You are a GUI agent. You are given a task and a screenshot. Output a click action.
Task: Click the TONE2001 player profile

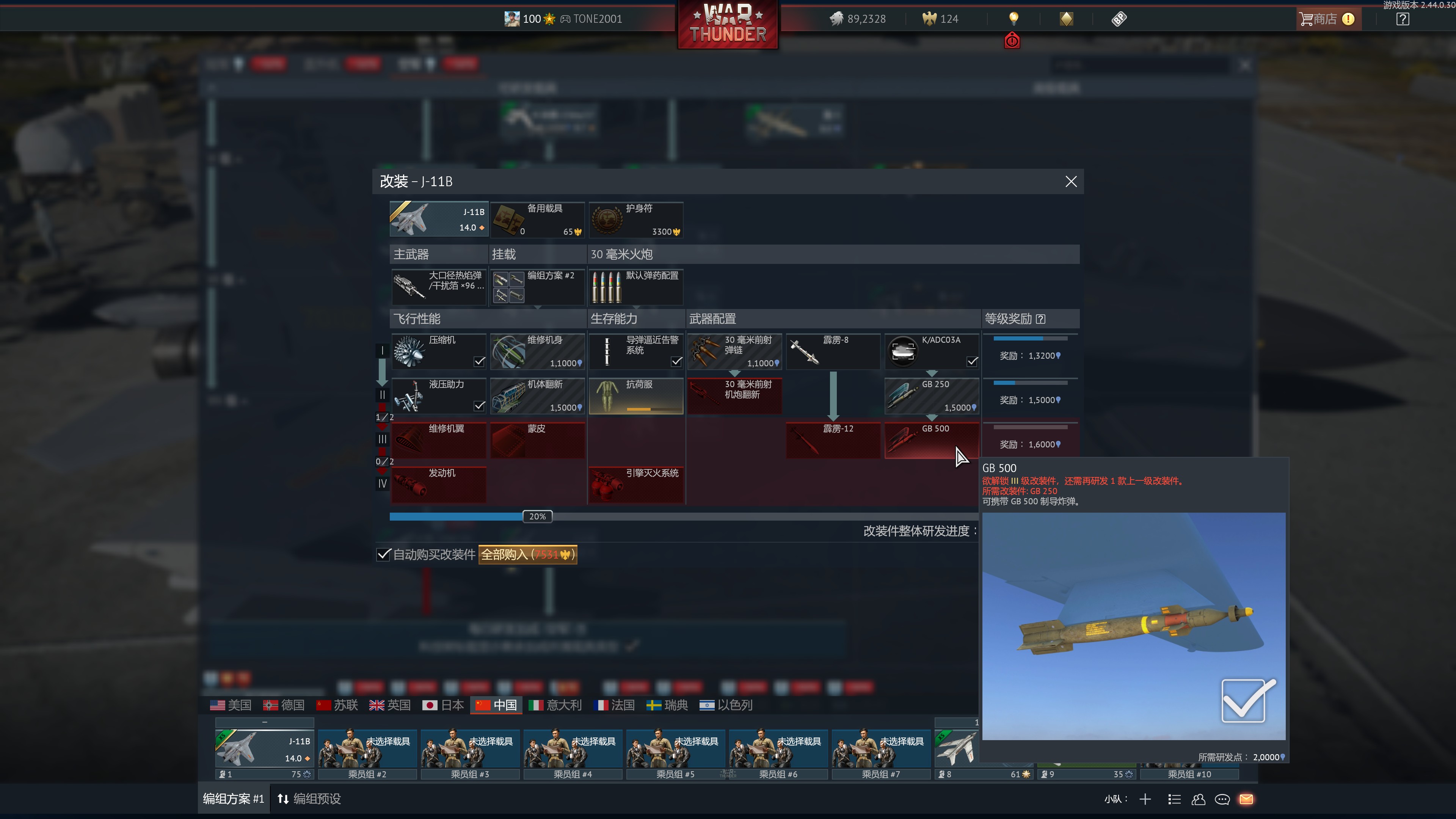(x=591, y=19)
